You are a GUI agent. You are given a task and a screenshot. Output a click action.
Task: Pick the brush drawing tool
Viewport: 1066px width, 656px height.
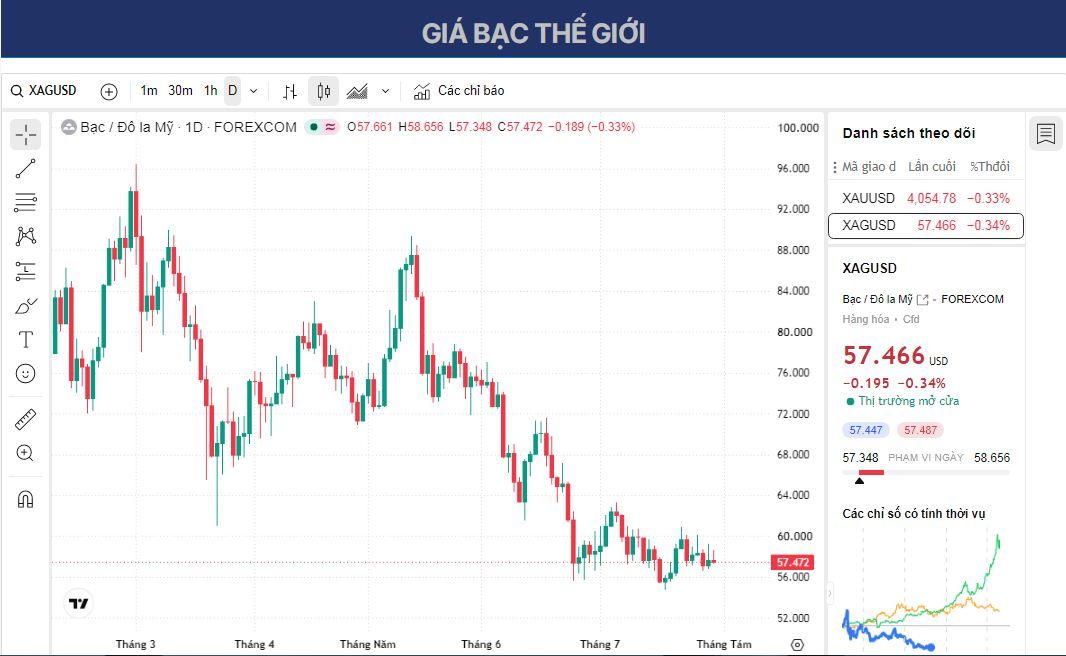[x=26, y=305]
